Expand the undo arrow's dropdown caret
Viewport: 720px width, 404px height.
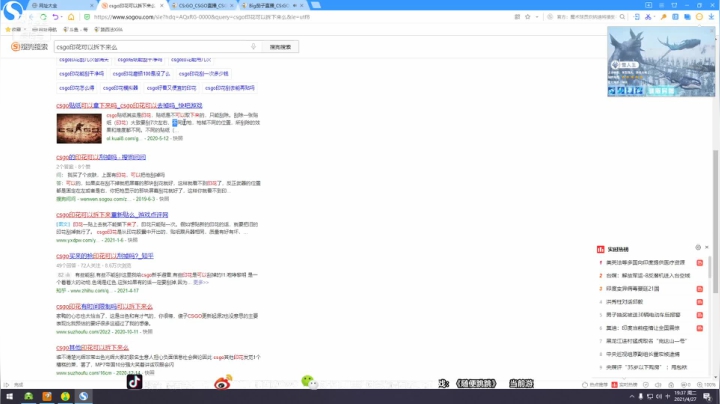point(62,17)
